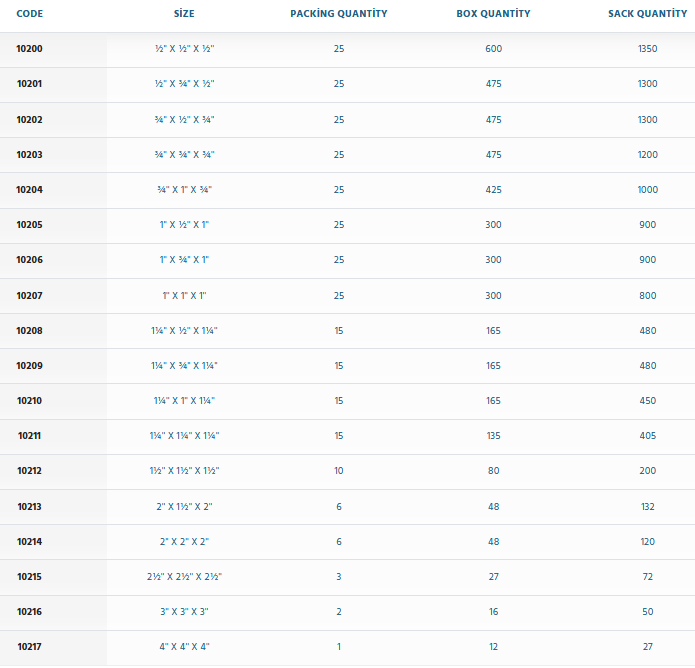Screen dimensions: 695x668
Task: Select the 1" X 1" X 1" size cell
Action: pos(184,295)
